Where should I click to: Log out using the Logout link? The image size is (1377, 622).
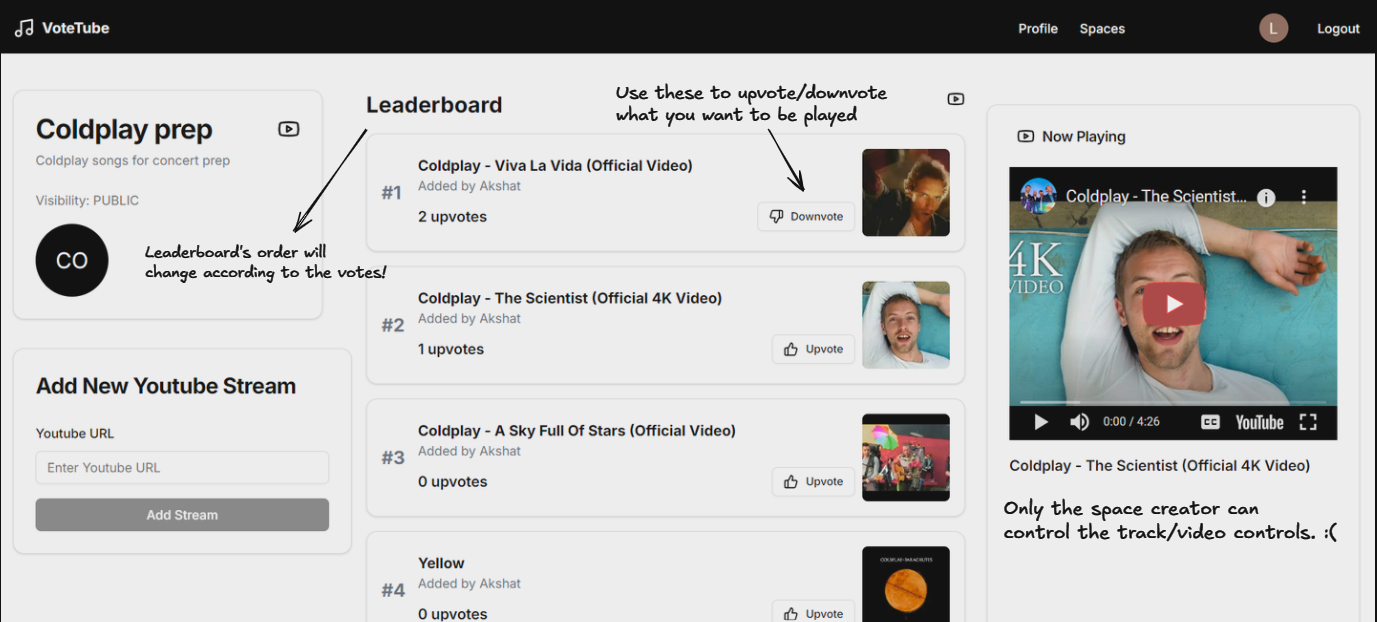(1338, 28)
